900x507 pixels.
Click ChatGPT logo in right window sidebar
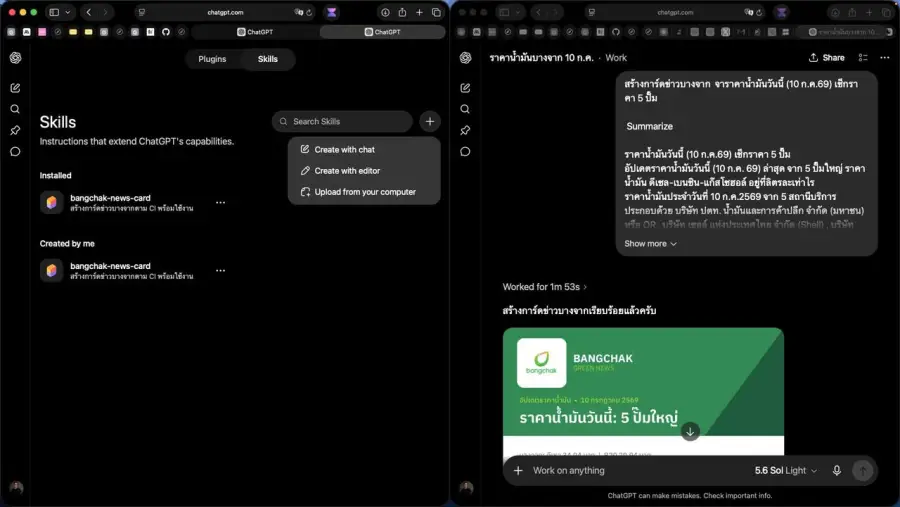tap(465, 57)
